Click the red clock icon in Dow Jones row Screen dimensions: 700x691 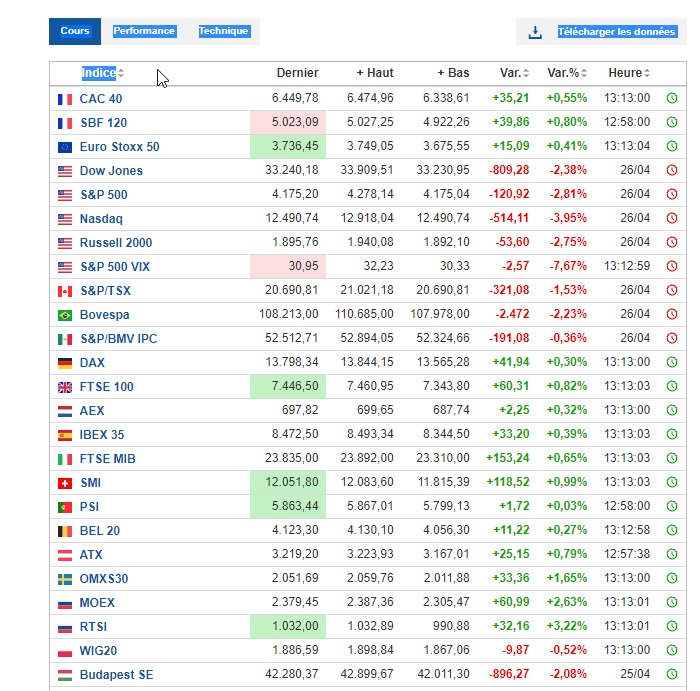672,170
